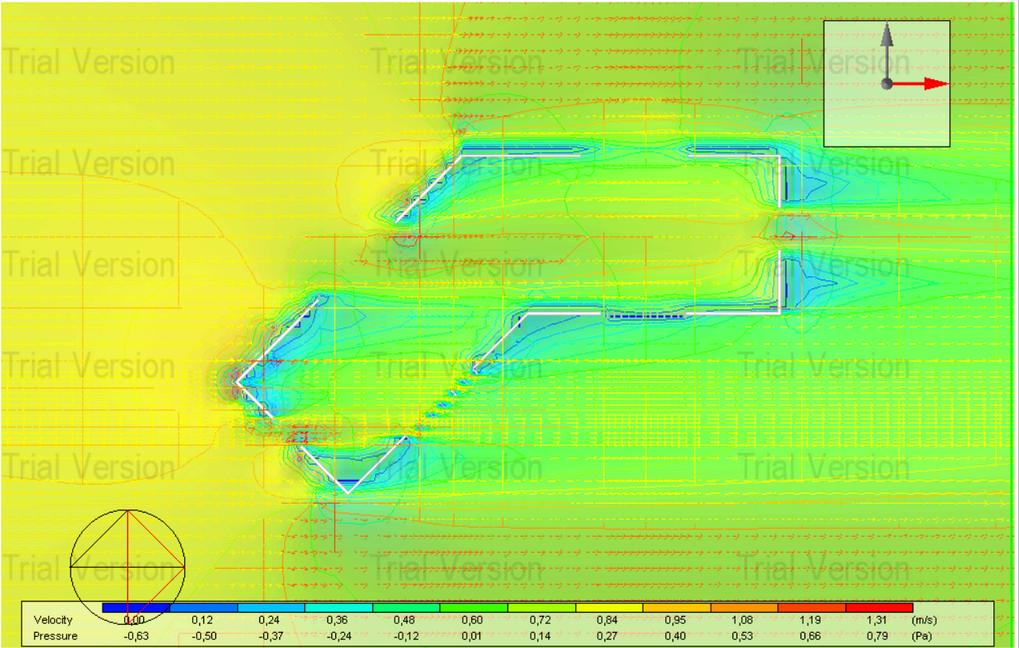
Task: Click the Velocity legend label
Action: pyautogui.click(x=53, y=621)
